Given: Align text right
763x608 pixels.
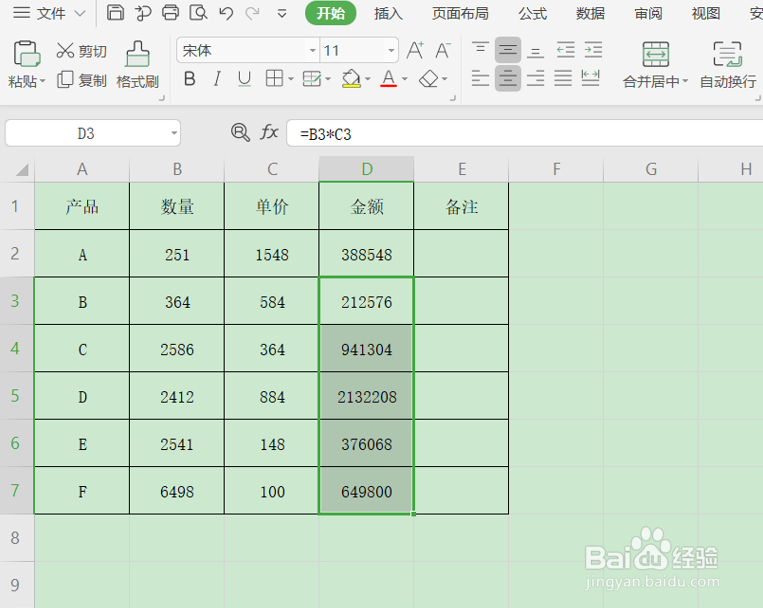Looking at the screenshot, I should pos(535,78).
